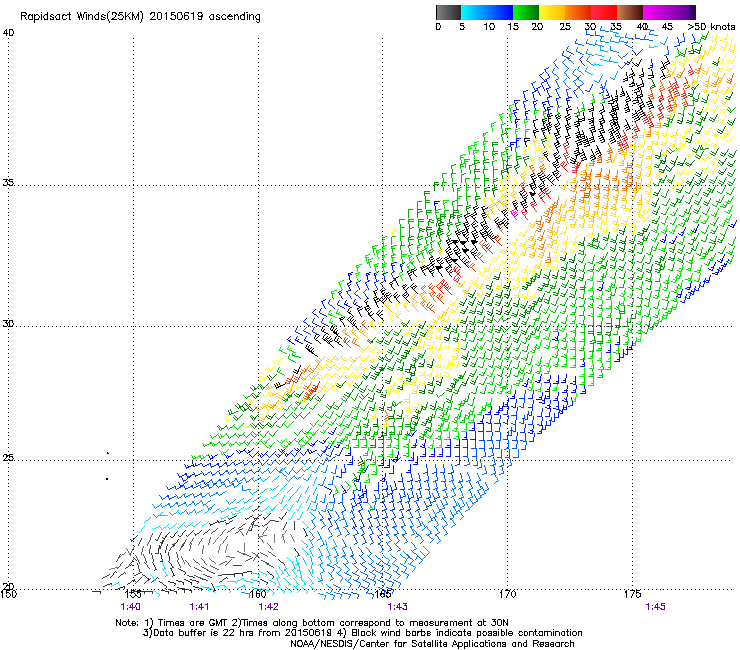Click the legend tick label '10'
Screen dimensions: 740x650
pos(489,27)
